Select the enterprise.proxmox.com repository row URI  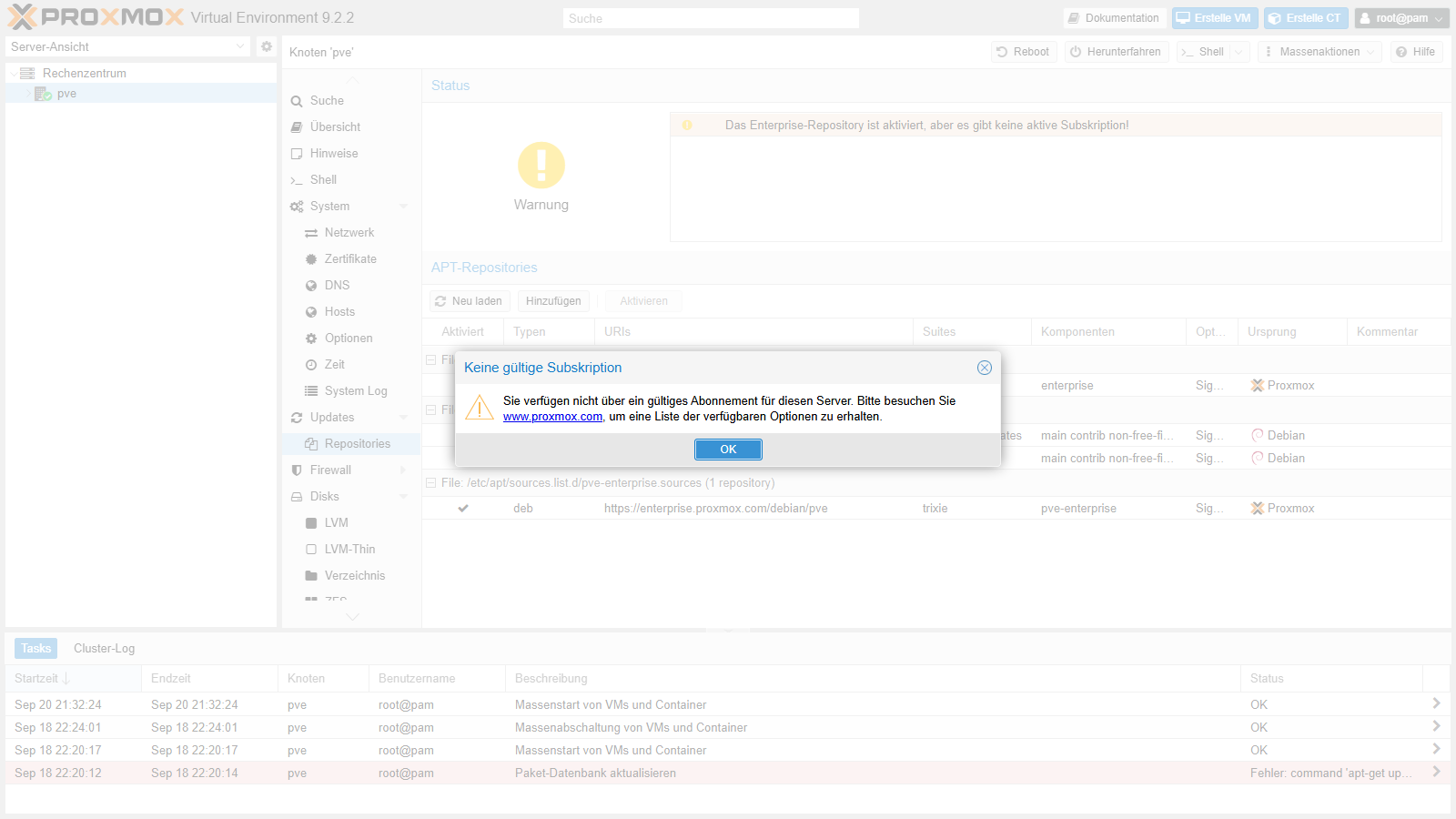pos(716,509)
